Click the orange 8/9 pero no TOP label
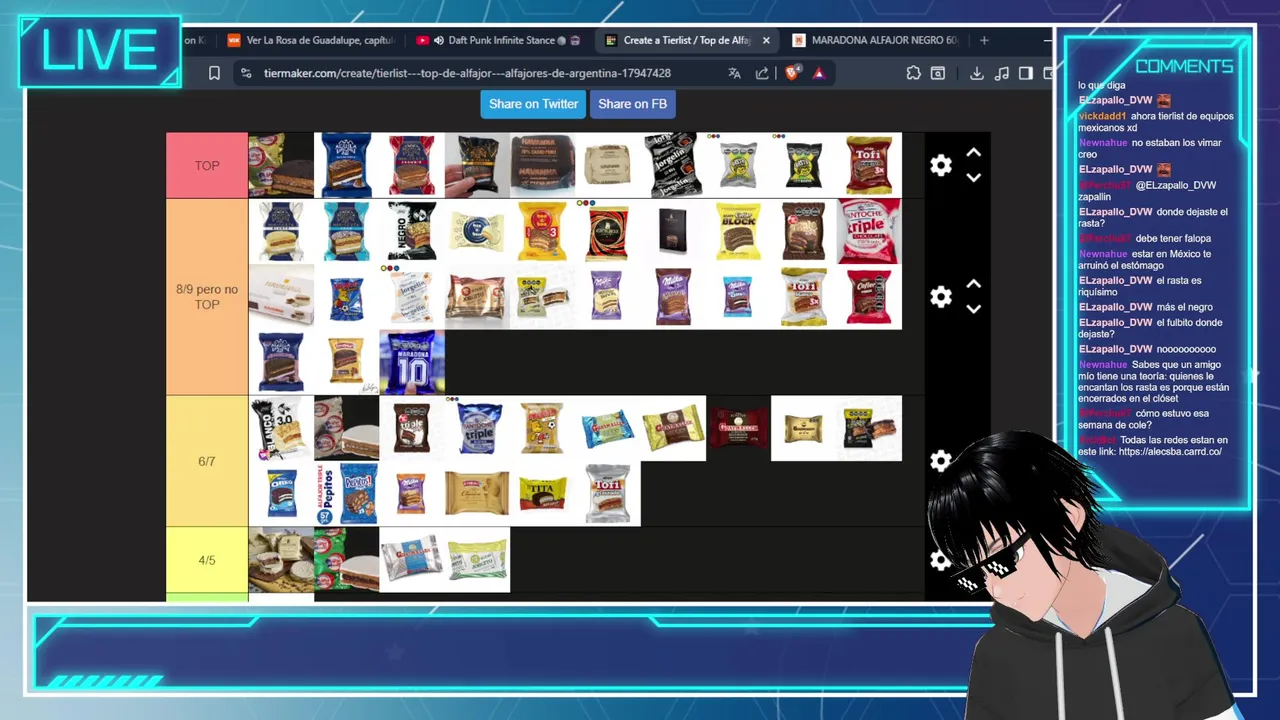This screenshot has width=1280, height=720. click(x=207, y=297)
